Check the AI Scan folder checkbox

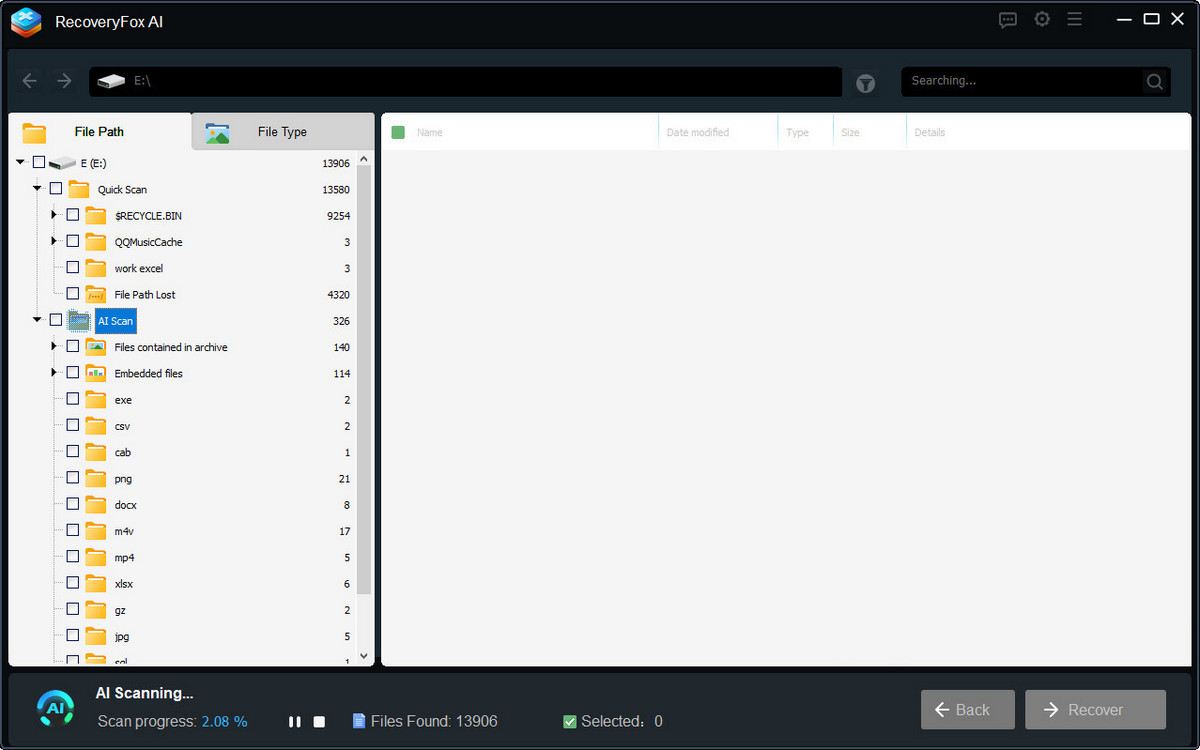point(55,320)
